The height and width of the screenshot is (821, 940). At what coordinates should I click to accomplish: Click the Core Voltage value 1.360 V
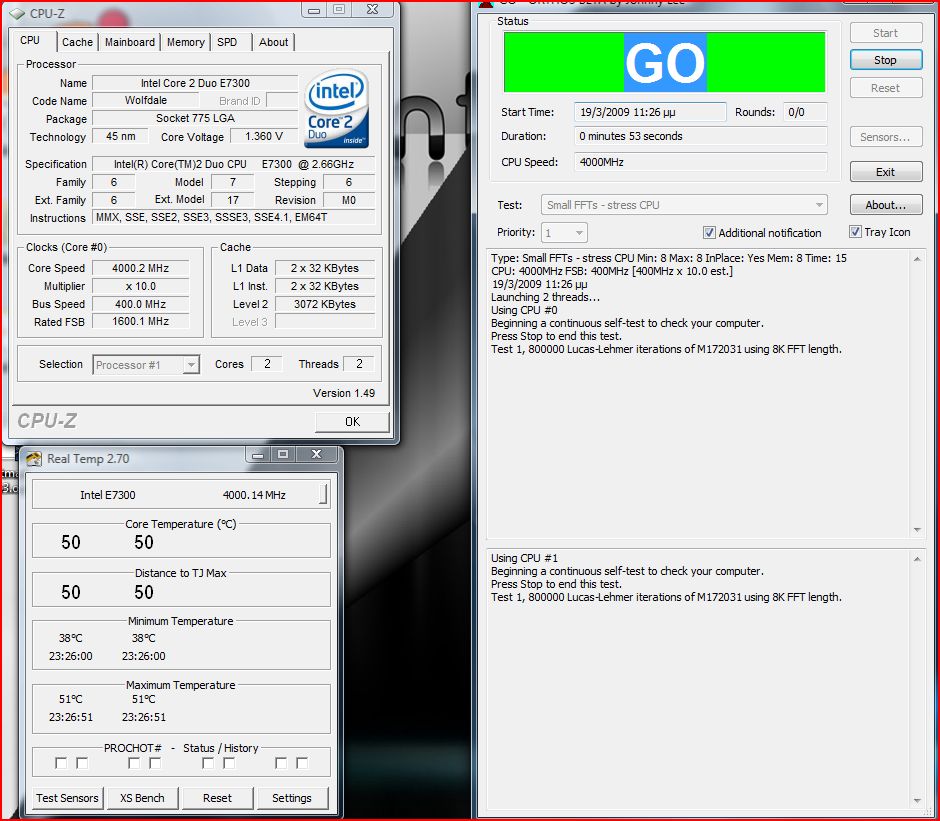tap(264, 136)
